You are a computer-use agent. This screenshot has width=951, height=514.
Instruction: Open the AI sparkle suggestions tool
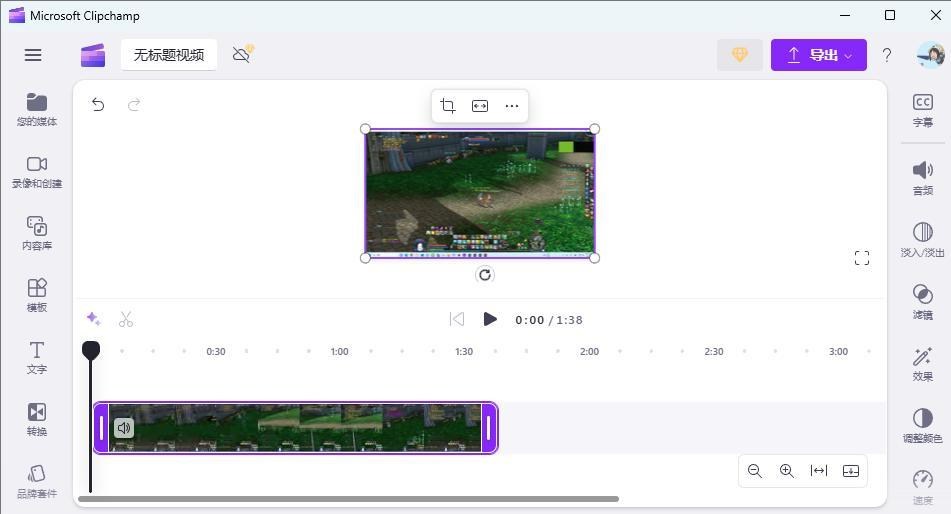[x=93, y=318]
